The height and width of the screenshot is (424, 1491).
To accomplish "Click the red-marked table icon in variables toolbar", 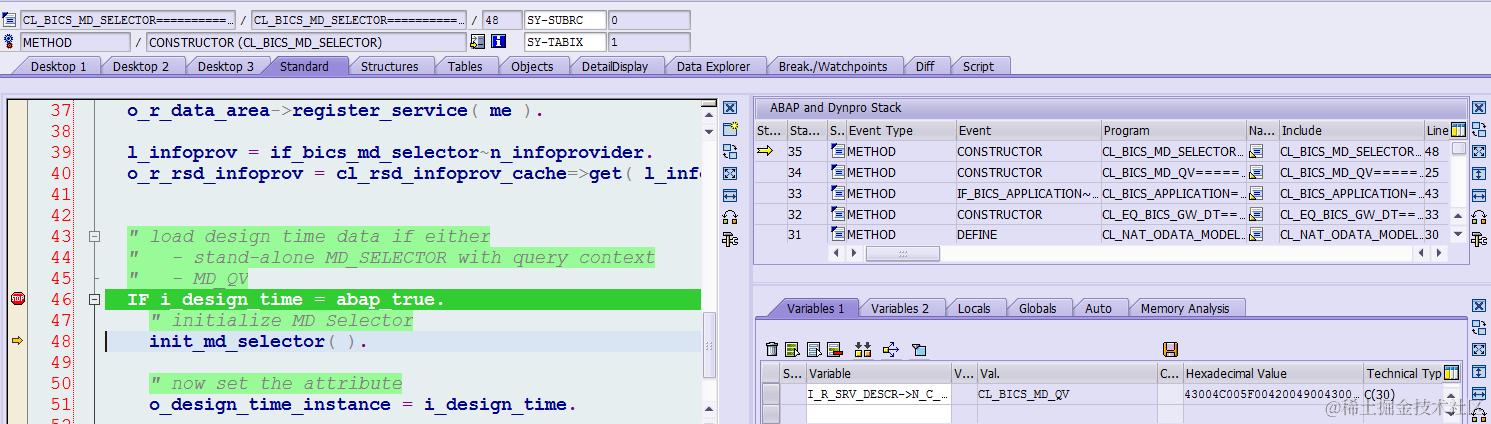I will point(835,349).
